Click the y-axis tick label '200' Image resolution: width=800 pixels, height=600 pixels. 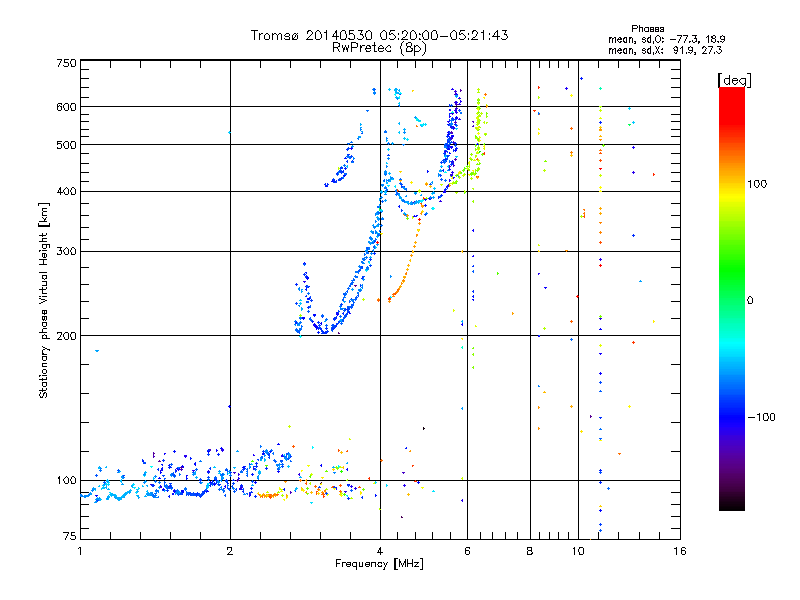[x=66, y=336]
